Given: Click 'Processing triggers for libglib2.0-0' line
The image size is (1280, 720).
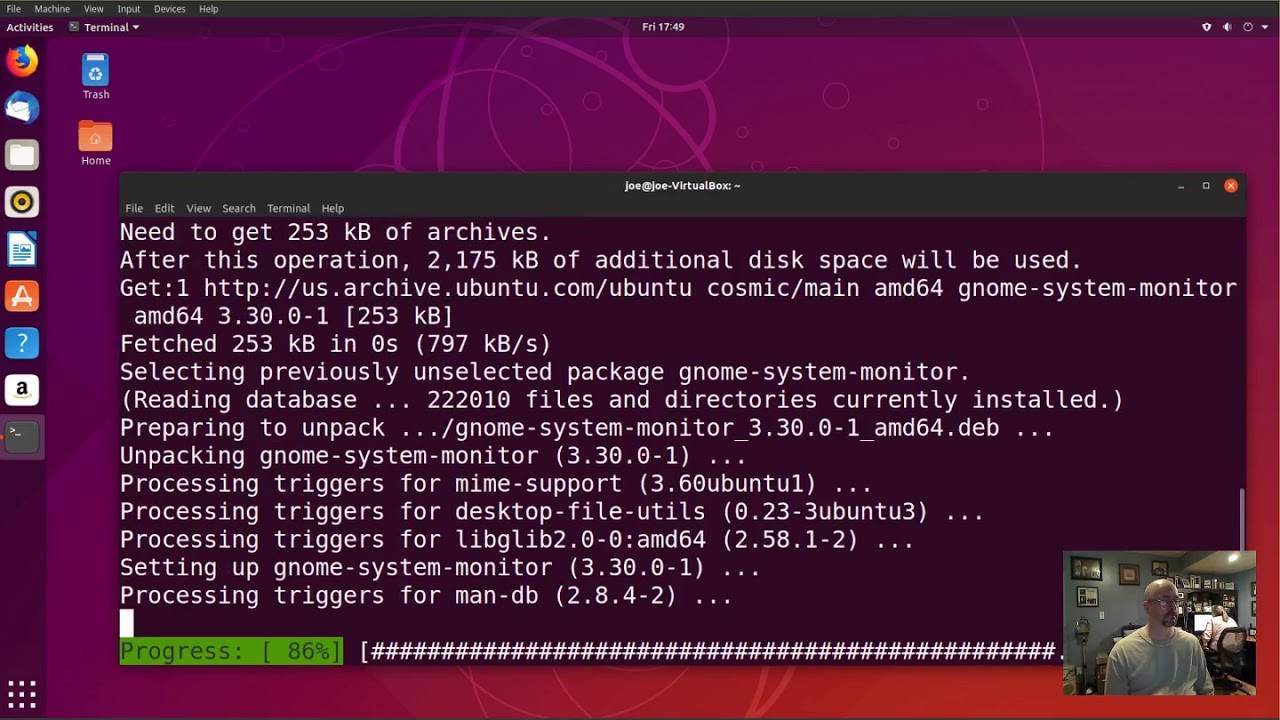Looking at the screenshot, I should tap(517, 540).
